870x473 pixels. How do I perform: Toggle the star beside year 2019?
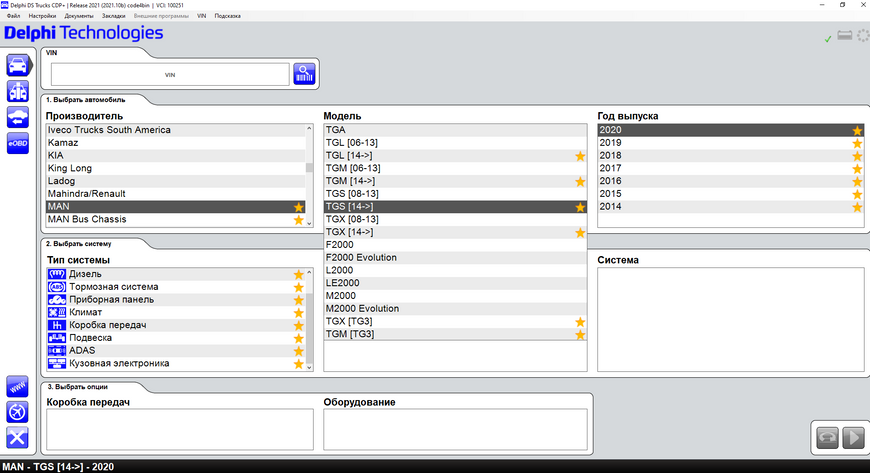coord(857,143)
